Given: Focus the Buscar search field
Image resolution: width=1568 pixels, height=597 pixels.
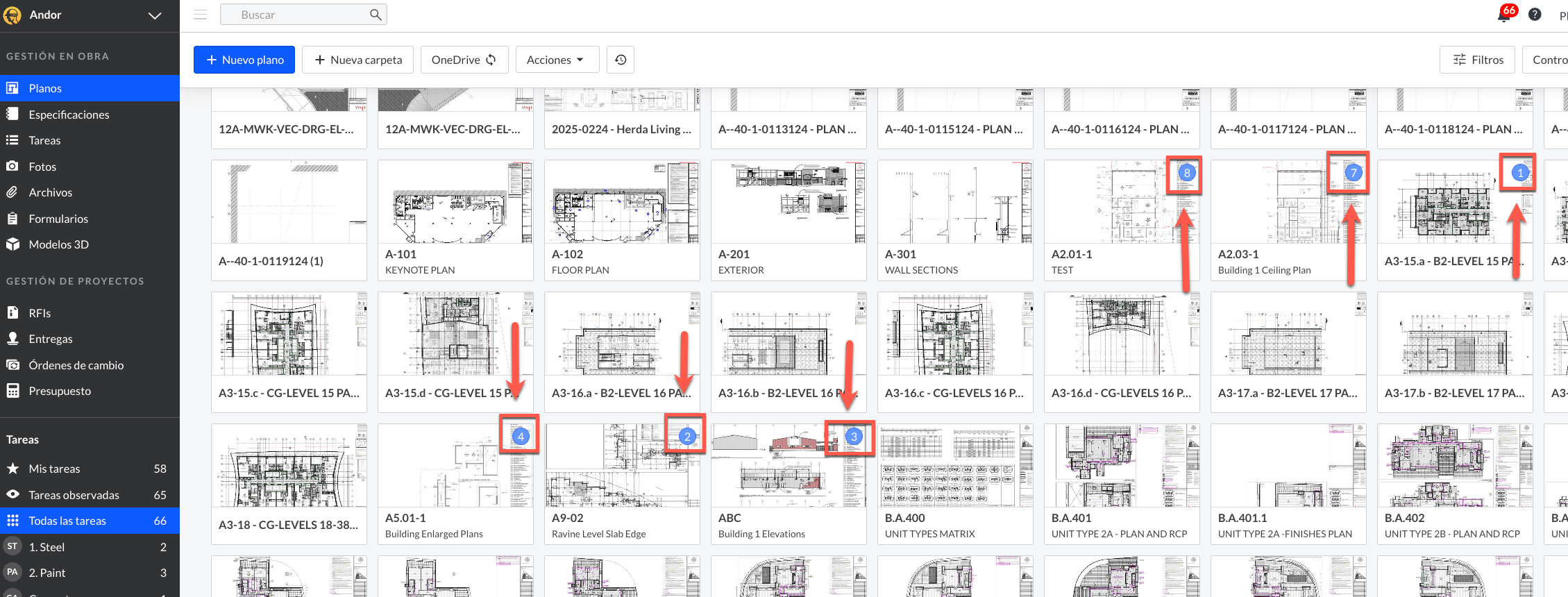Looking at the screenshot, I should [298, 15].
